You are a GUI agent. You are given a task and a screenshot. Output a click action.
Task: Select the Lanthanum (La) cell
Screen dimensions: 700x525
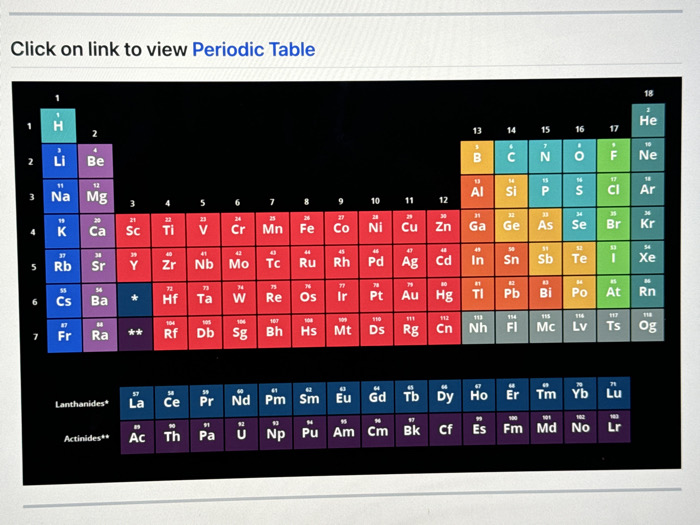[137, 403]
